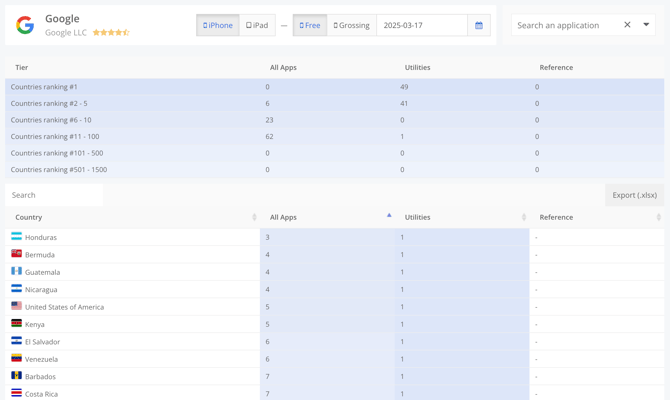
Task: Click the United States flag icon
Action: tap(16, 306)
